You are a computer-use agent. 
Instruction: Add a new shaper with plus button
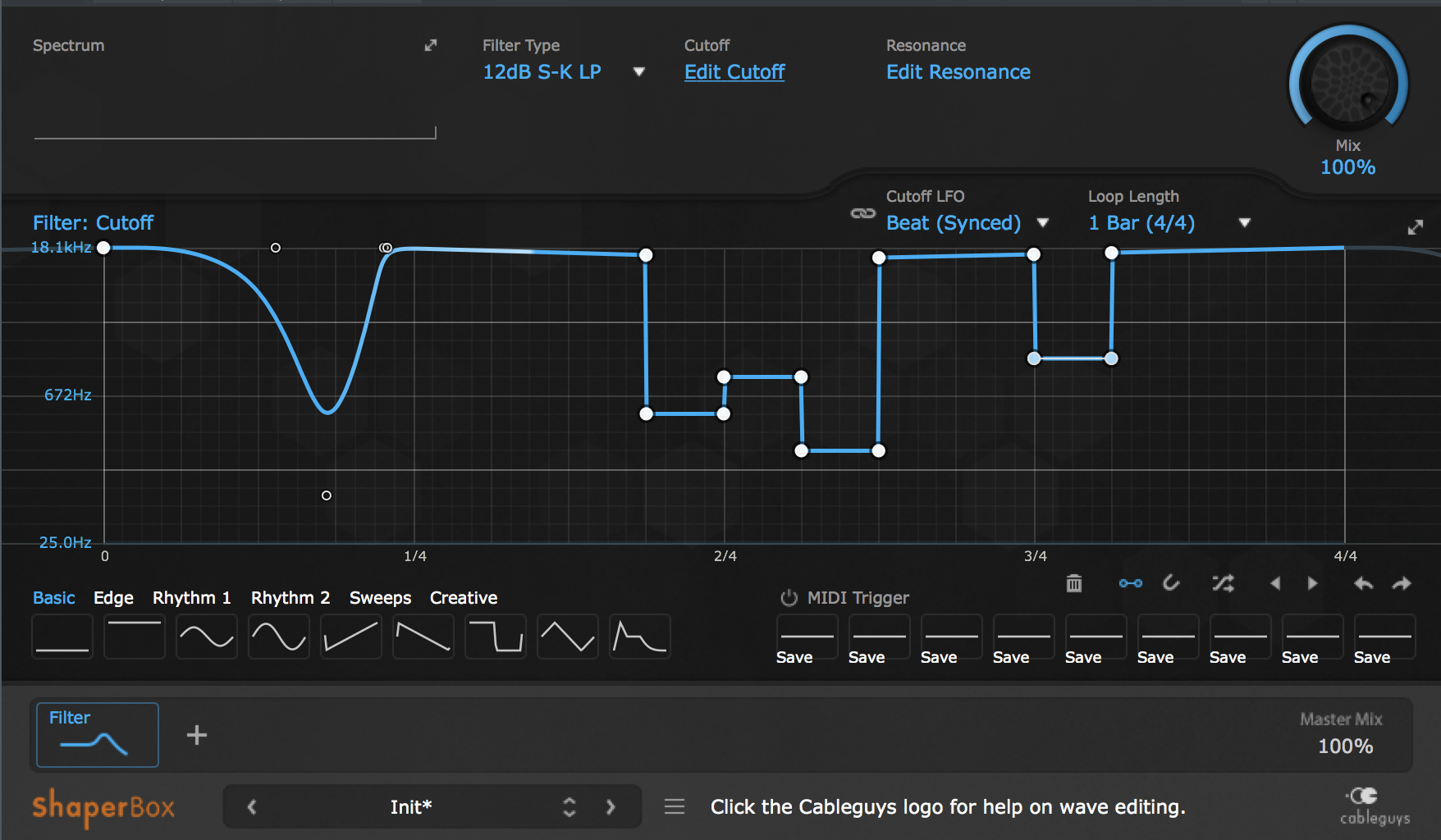(x=197, y=735)
